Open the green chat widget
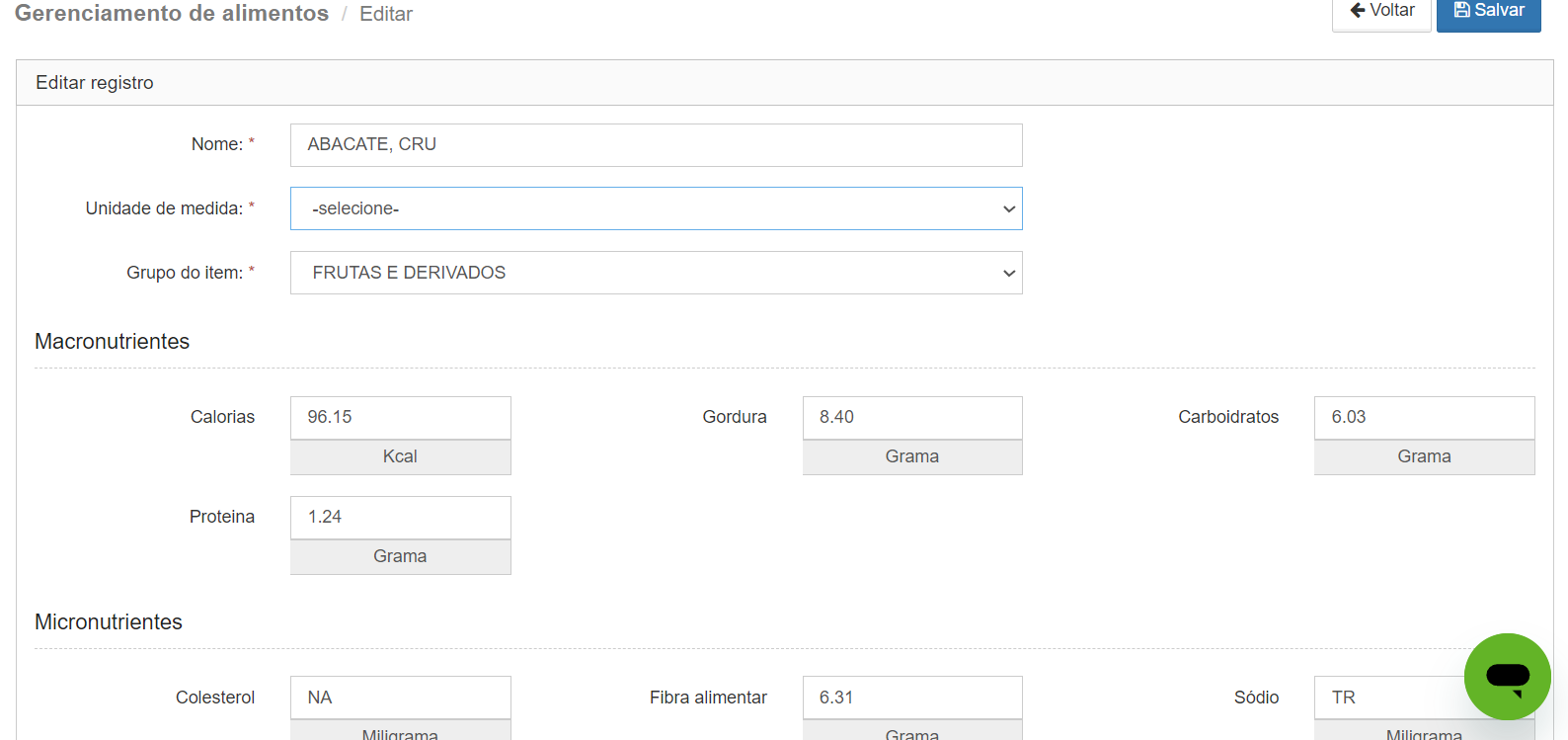The height and width of the screenshot is (740, 1568). coord(1507,677)
